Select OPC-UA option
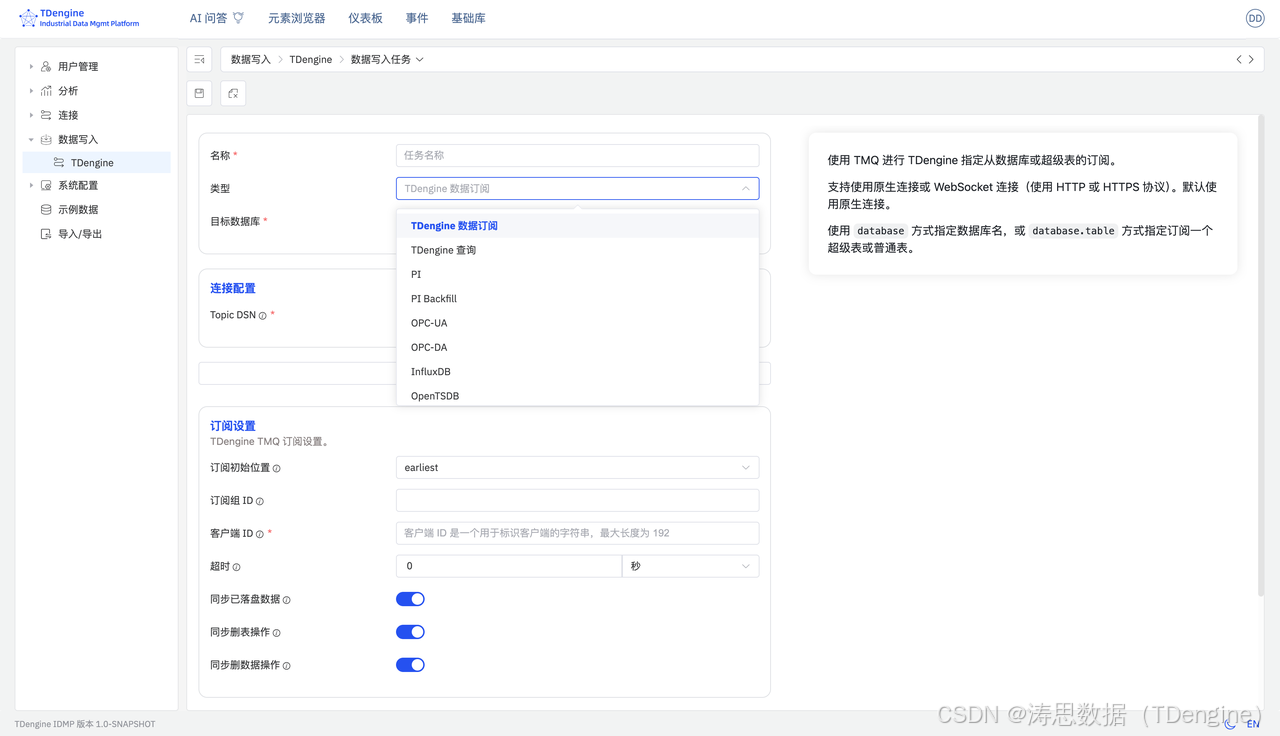The image size is (1280, 736). [x=577, y=323]
